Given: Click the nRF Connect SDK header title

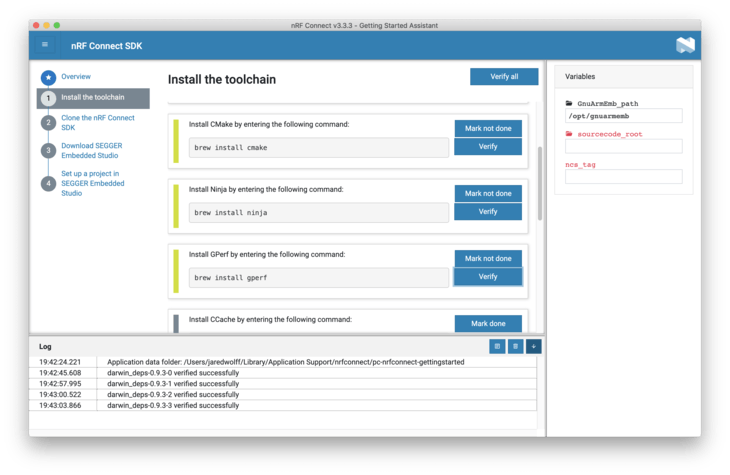Looking at the screenshot, I should (x=107, y=46).
